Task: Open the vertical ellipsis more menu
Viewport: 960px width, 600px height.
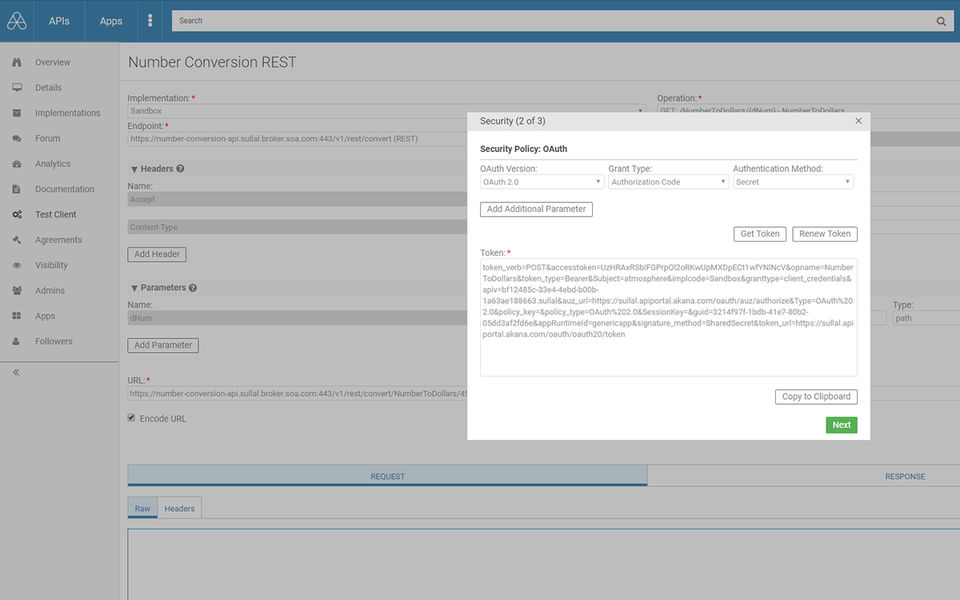Action: point(150,21)
